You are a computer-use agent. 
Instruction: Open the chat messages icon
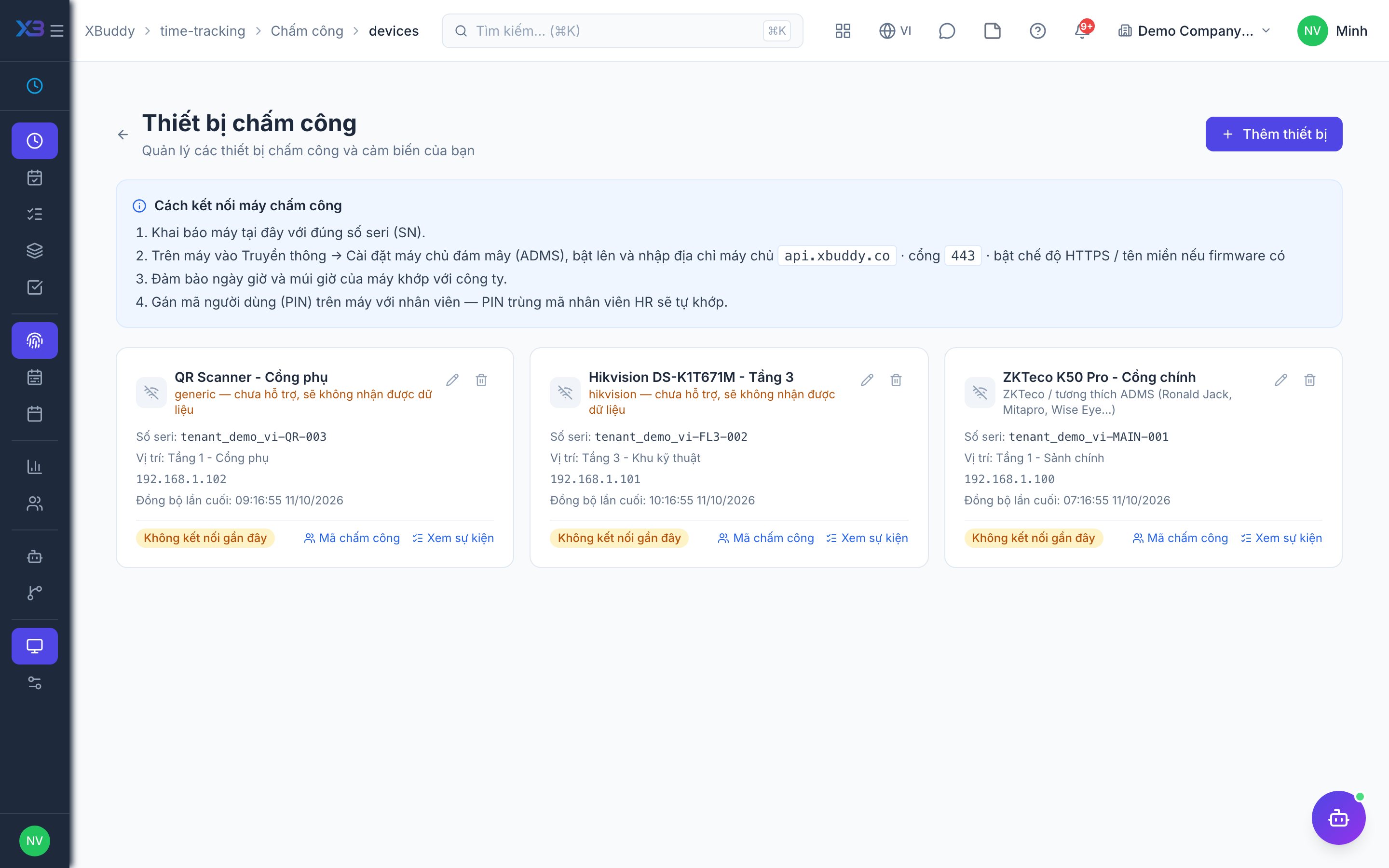pyautogui.click(x=946, y=30)
